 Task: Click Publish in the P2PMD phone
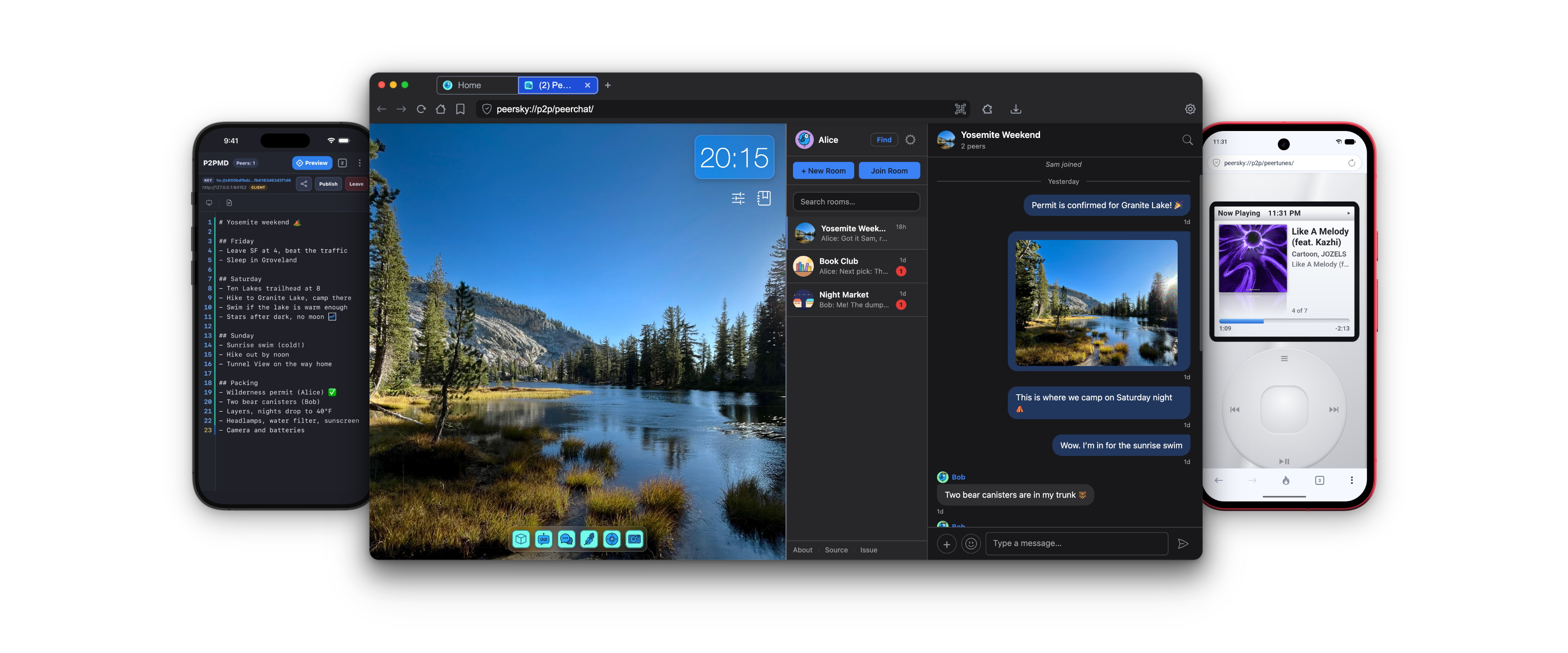pyautogui.click(x=328, y=184)
